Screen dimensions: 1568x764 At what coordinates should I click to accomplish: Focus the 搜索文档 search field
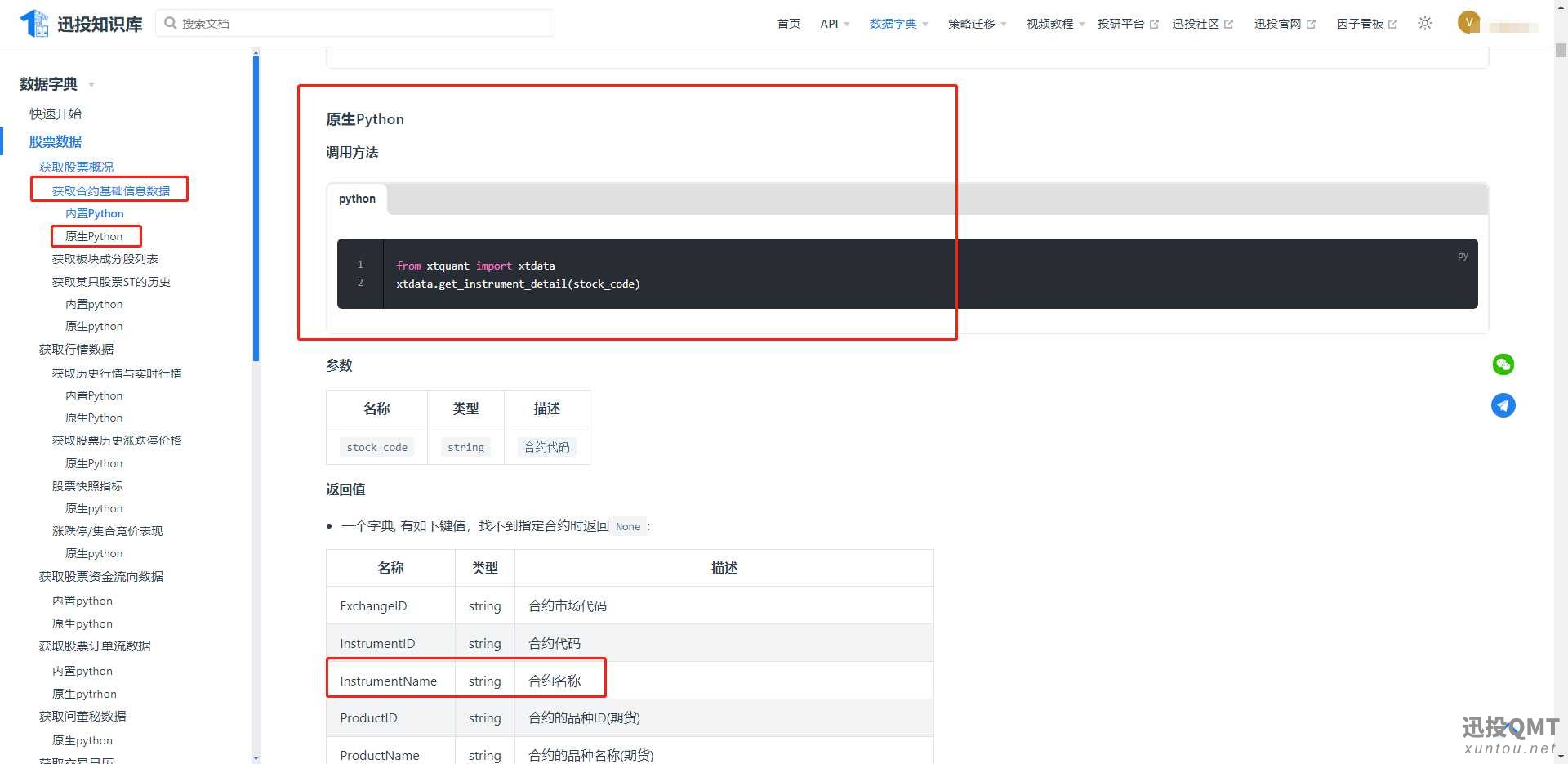tap(355, 23)
